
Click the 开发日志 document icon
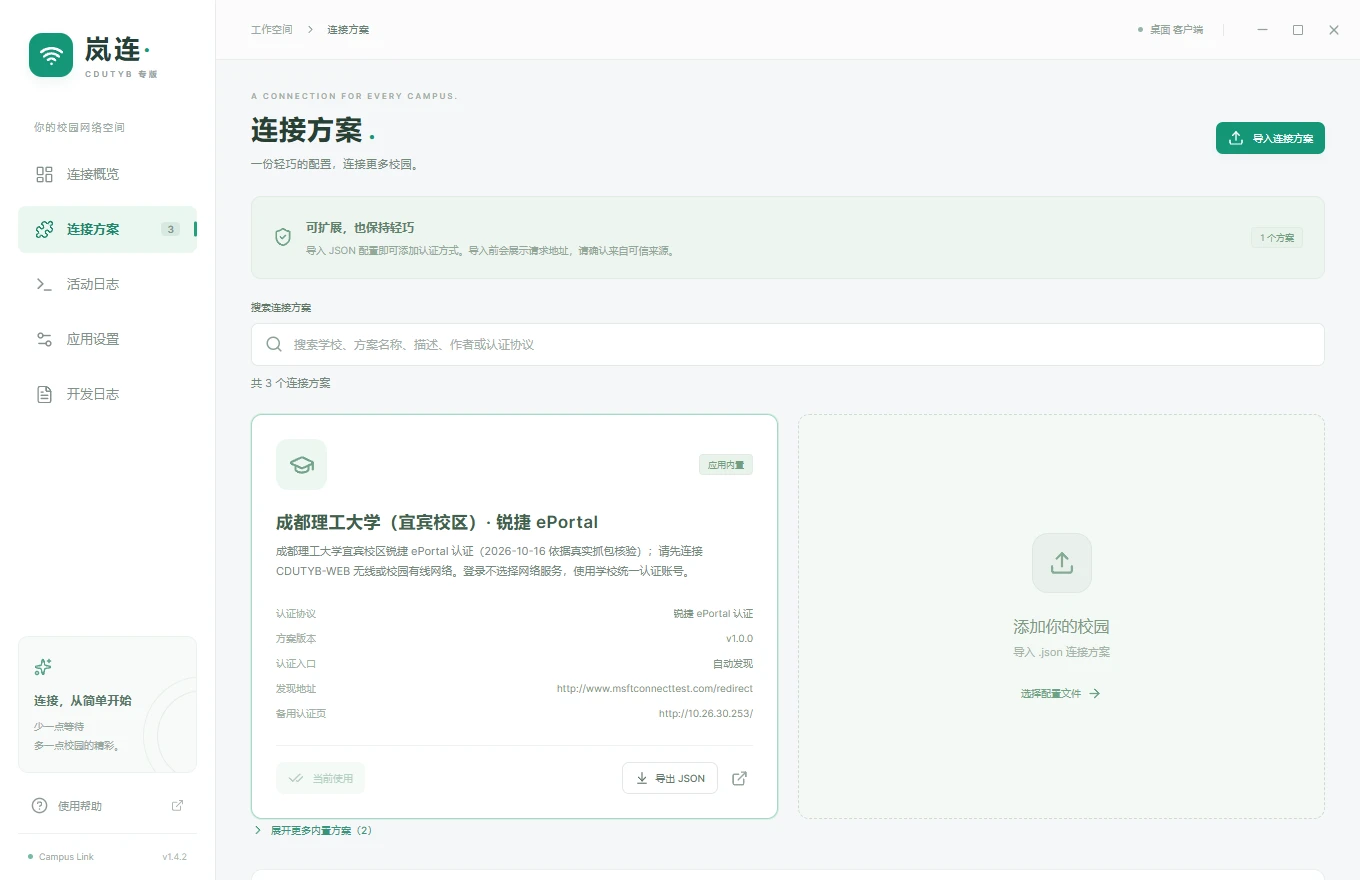click(44, 394)
